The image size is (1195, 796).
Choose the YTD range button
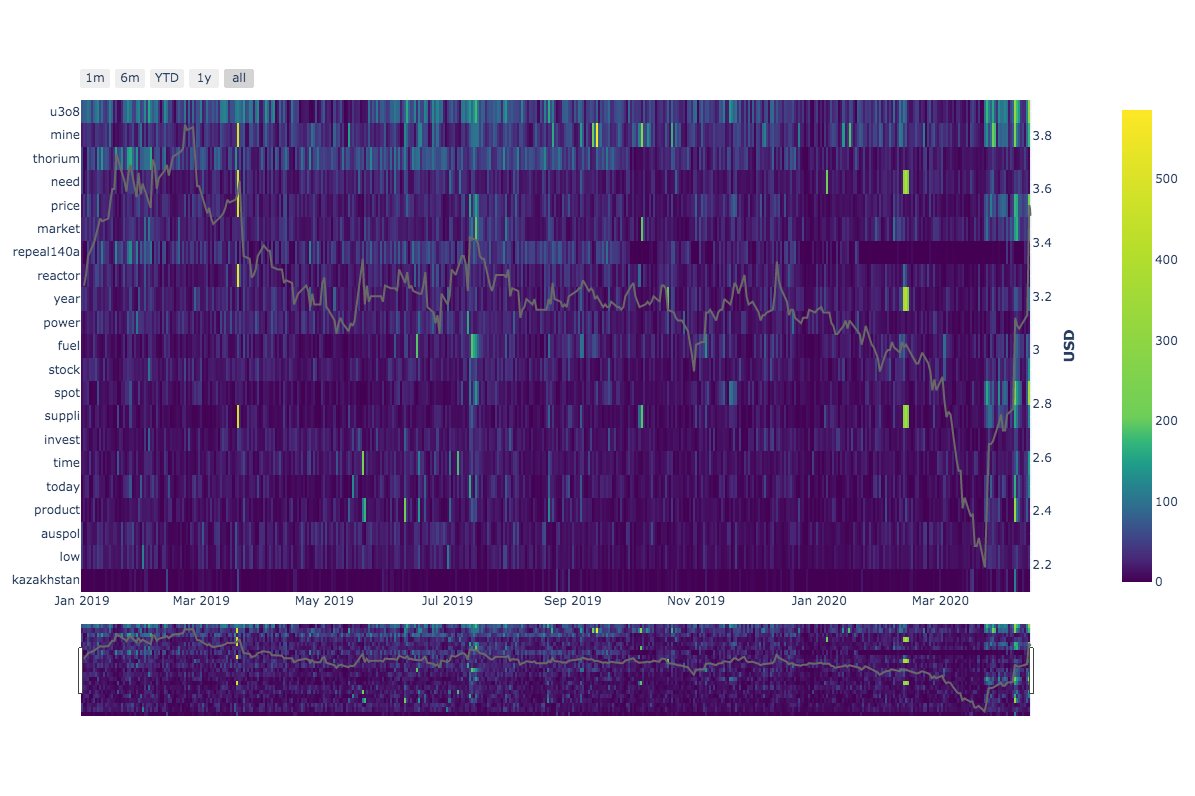(x=166, y=78)
